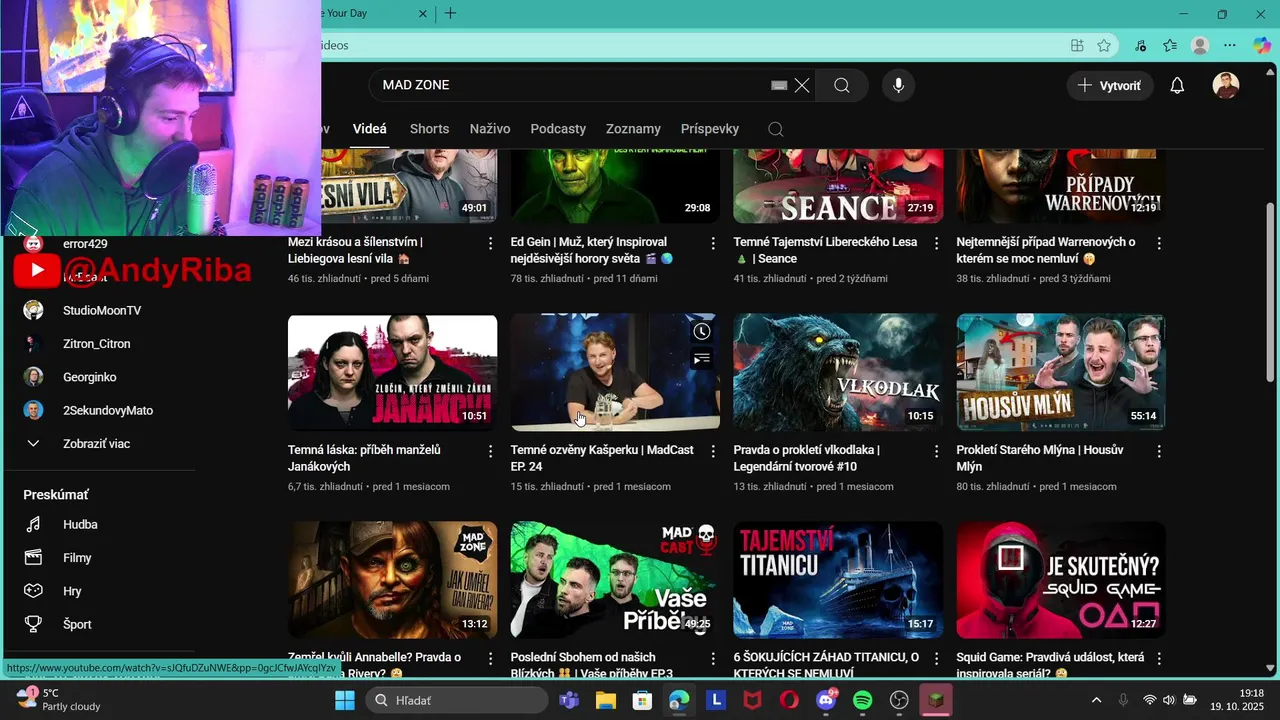Open the on-screen keyboard icon in search box
The height and width of the screenshot is (720, 1280).
(779, 86)
